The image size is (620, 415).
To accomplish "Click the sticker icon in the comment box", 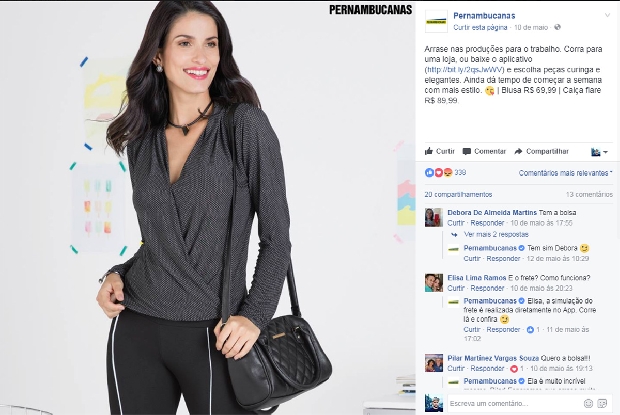I will click(x=602, y=403).
